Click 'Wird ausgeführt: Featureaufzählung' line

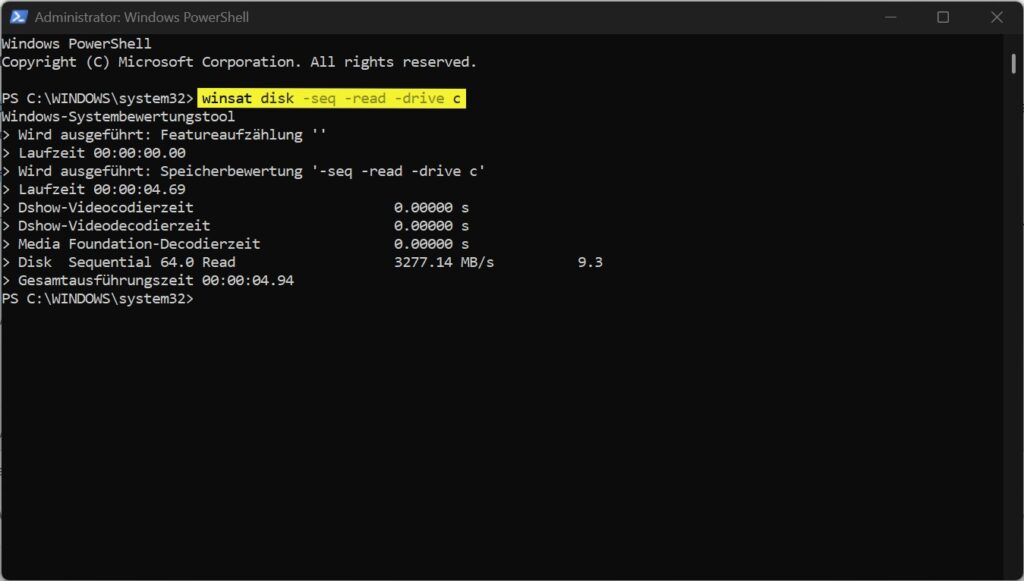click(x=164, y=135)
